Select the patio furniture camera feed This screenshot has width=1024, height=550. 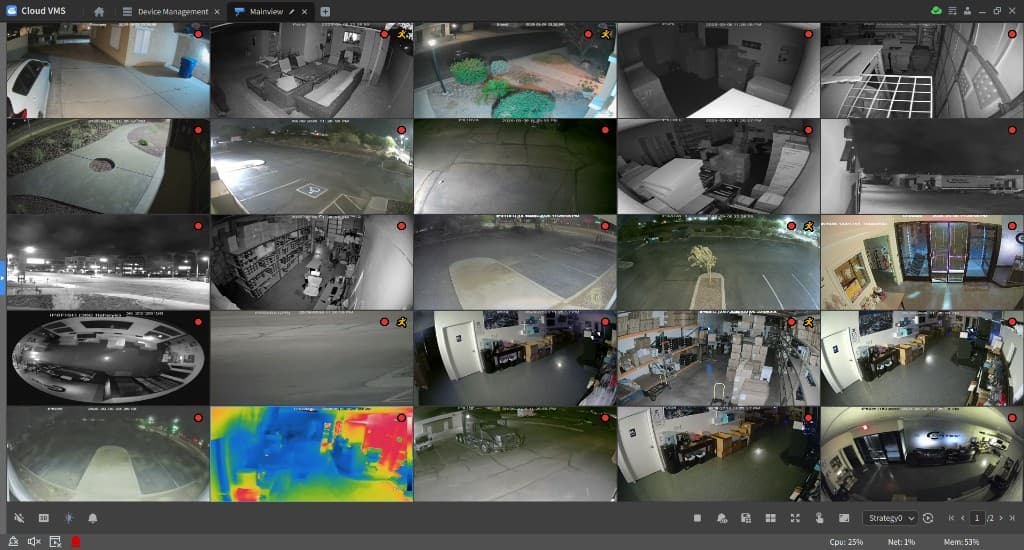(x=312, y=71)
